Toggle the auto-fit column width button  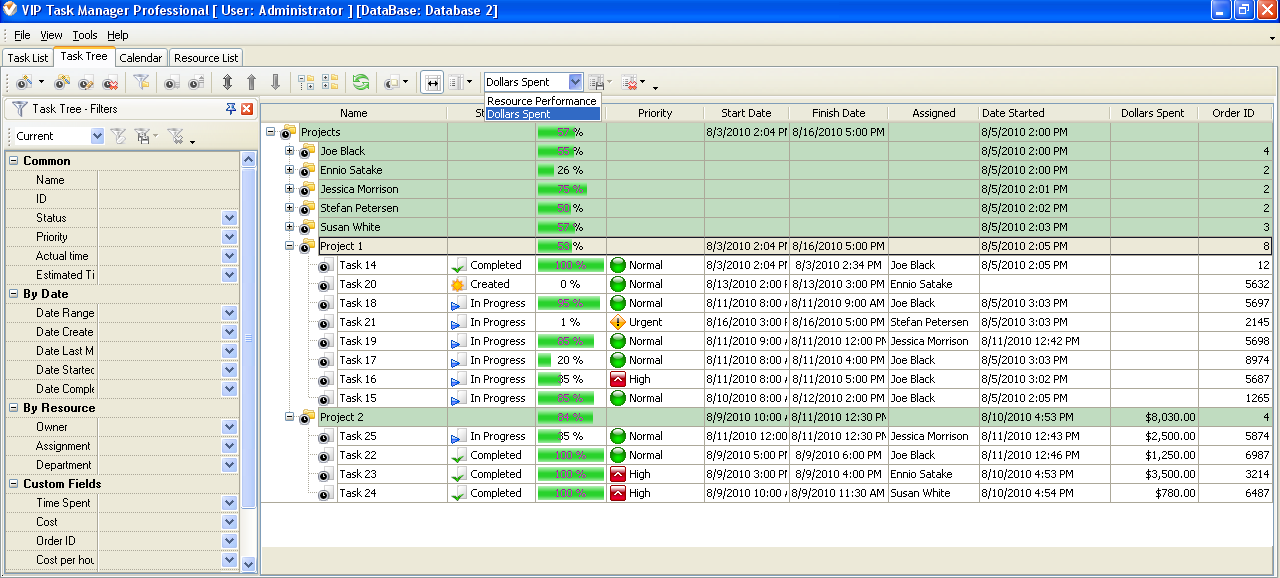[432, 83]
